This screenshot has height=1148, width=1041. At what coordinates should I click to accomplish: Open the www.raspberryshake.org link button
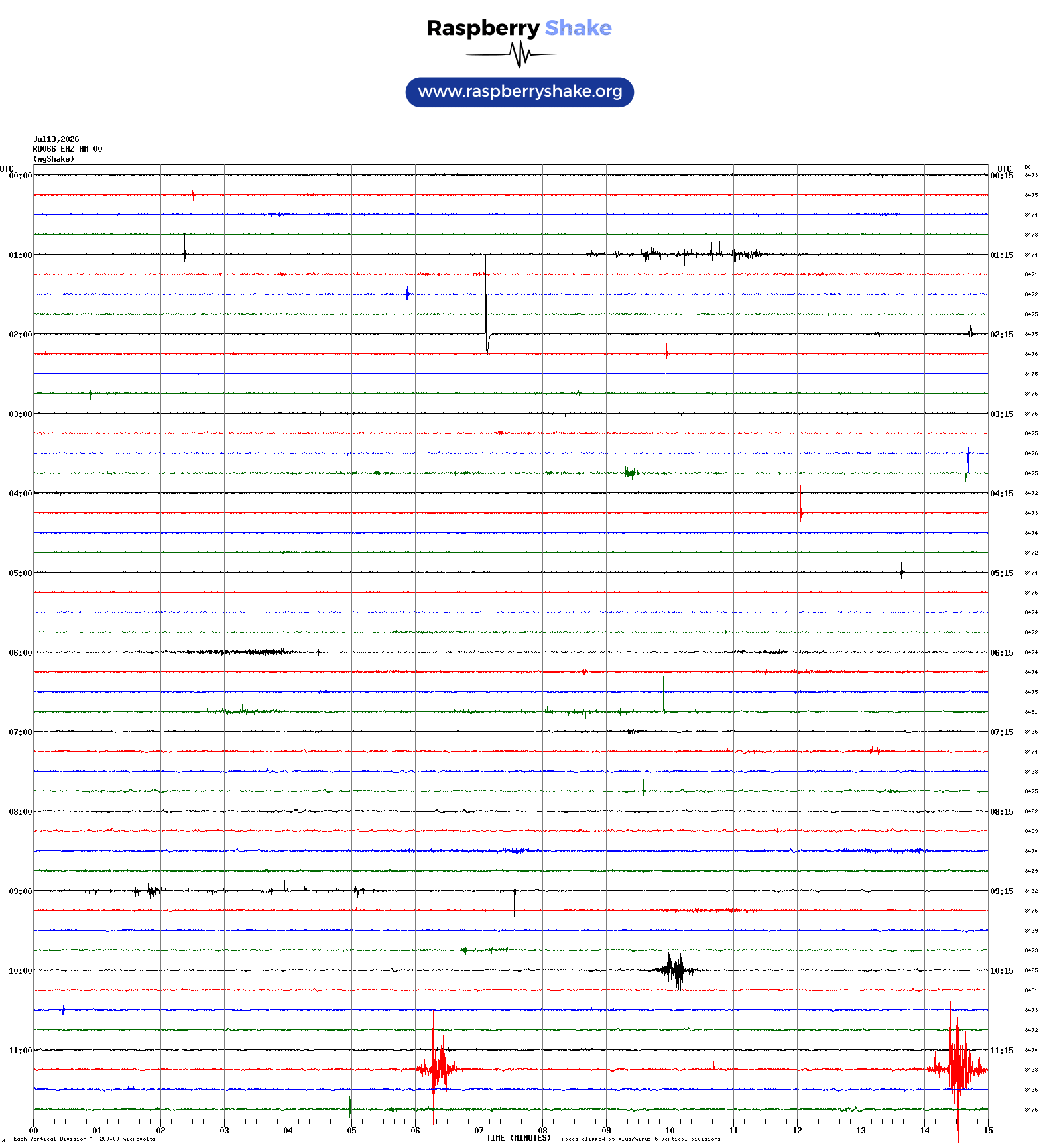pos(520,92)
